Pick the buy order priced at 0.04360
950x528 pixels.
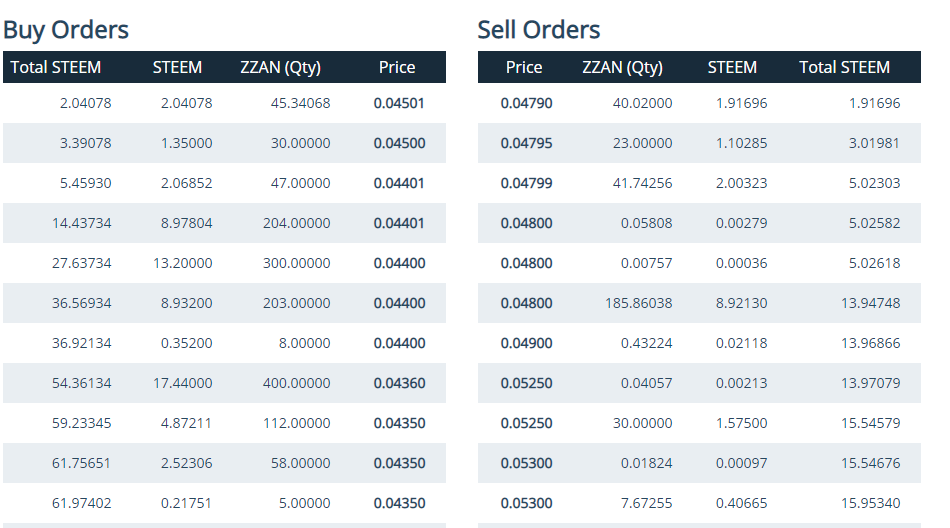(399, 383)
